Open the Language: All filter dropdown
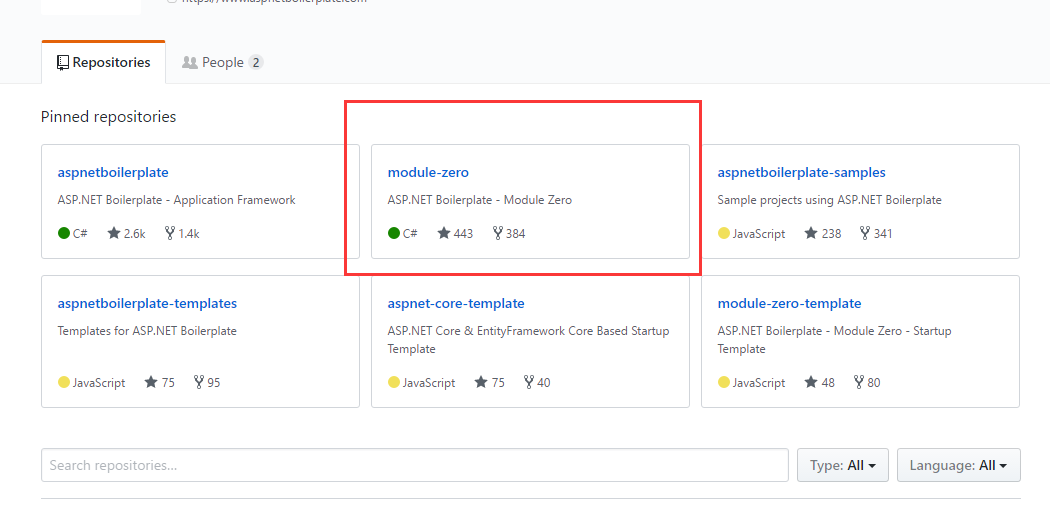This screenshot has height=511, width=1050. point(959,465)
